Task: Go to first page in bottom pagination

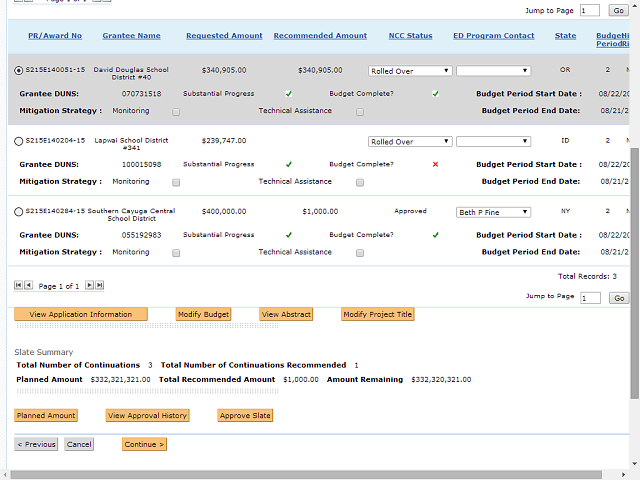Action: pyautogui.click(x=18, y=285)
